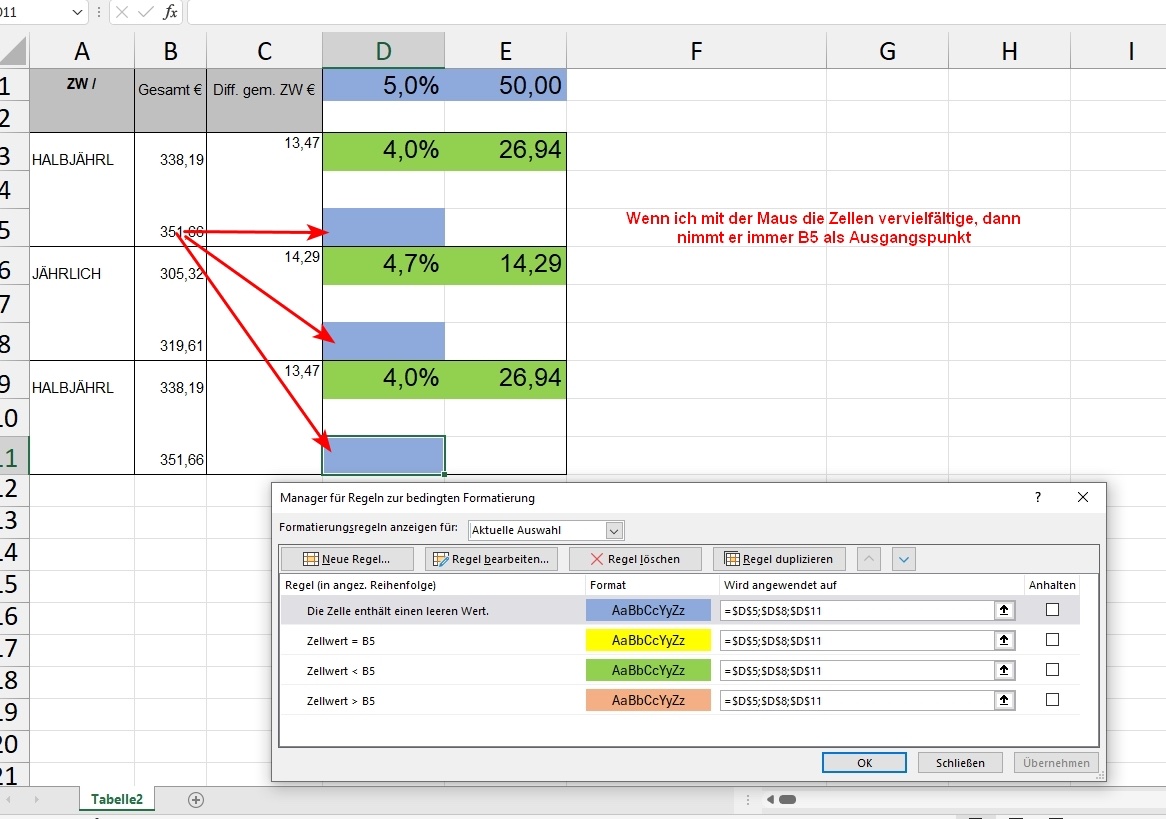Screen dimensions: 1166x819
Task: Click the blue format preview swatch
Action: 648,610
